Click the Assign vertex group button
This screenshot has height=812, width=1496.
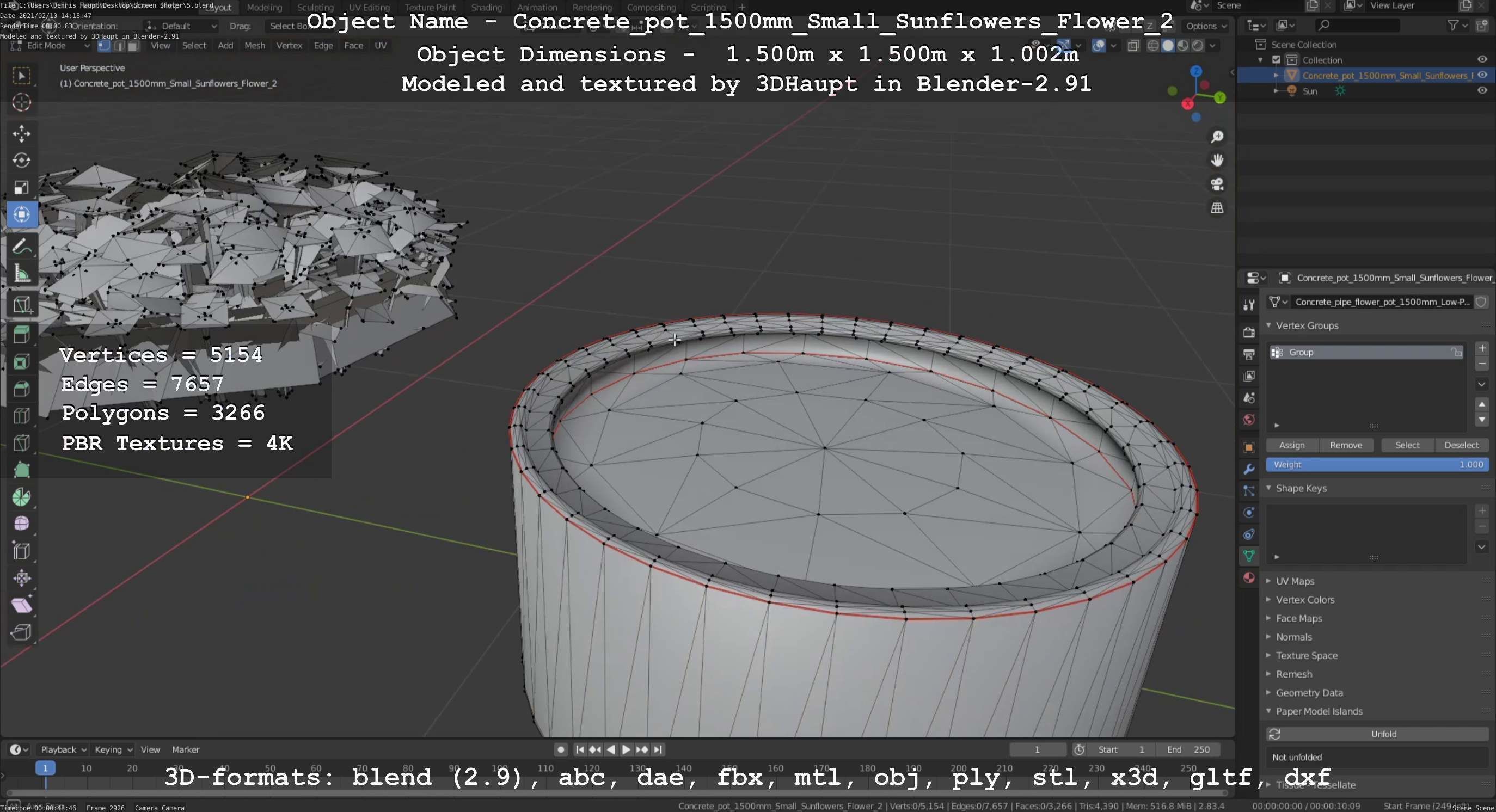1291,445
